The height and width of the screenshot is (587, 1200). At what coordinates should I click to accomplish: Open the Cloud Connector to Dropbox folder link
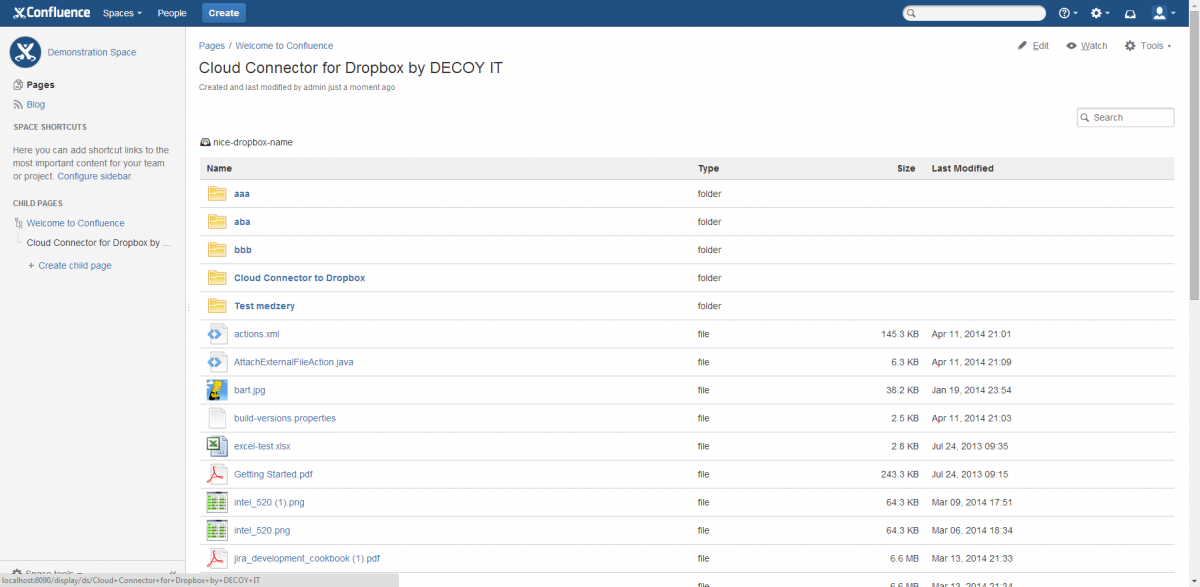300,278
